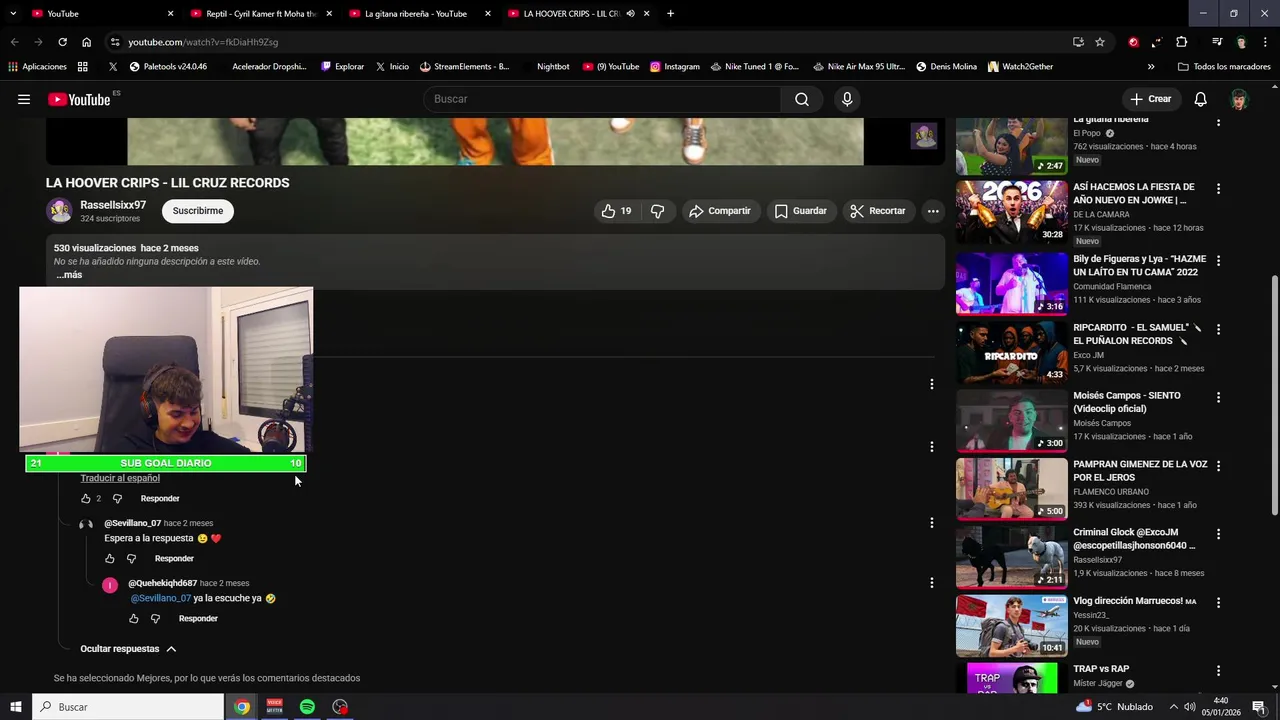Open the tab search dropdown arrow
Screen dimensions: 1280x720
[x=14, y=13]
